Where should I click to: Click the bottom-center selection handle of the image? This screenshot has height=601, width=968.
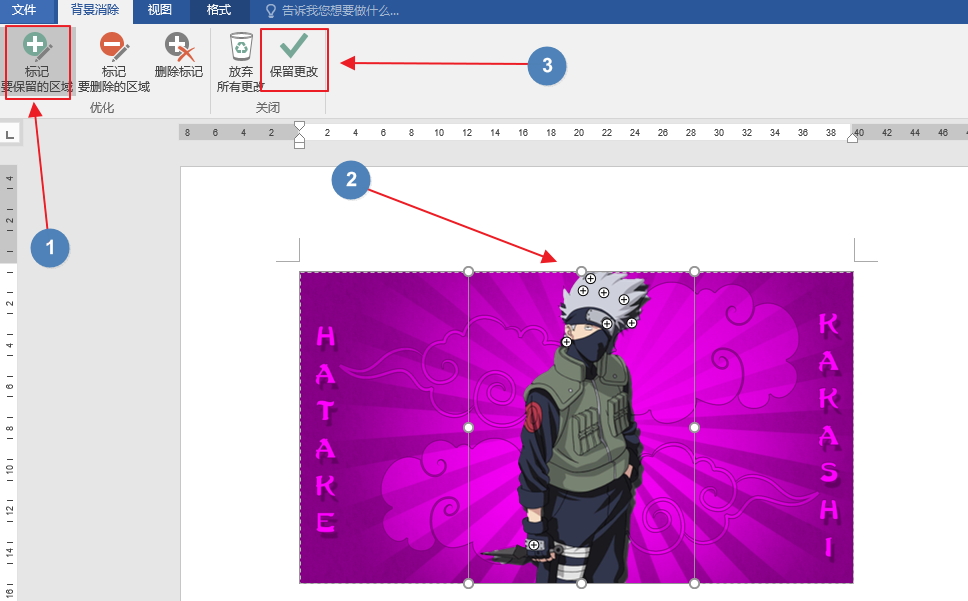(581, 583)
